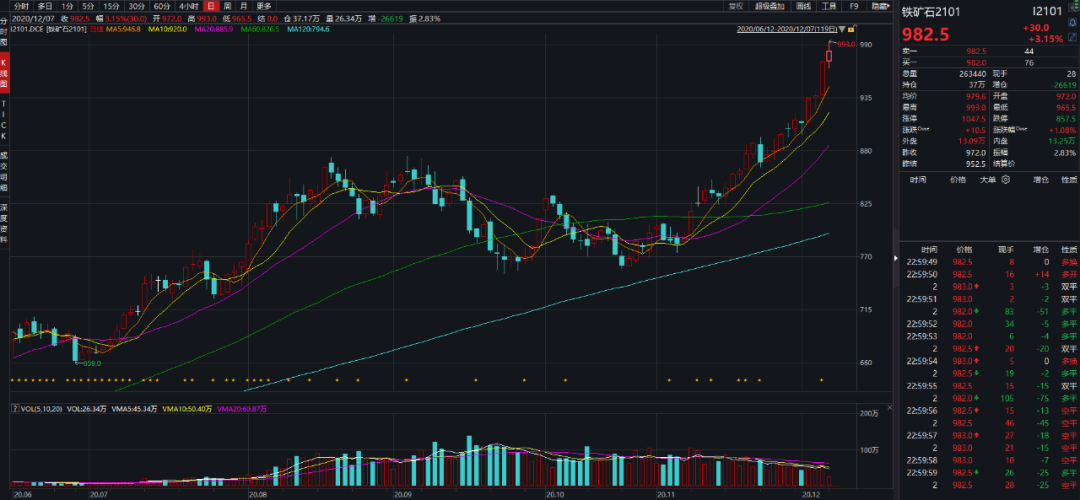Choose the 15分 interval
Screen dimensions: 1080x500
pos(112,6)
